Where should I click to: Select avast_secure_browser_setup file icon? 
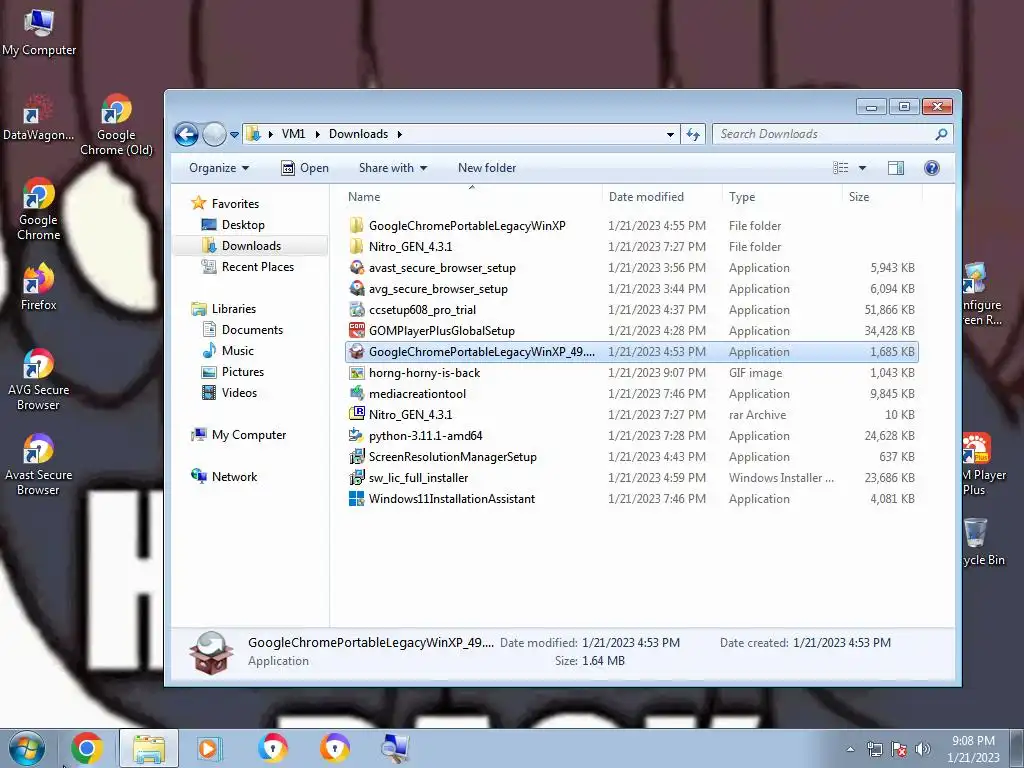tap(357, 268)
